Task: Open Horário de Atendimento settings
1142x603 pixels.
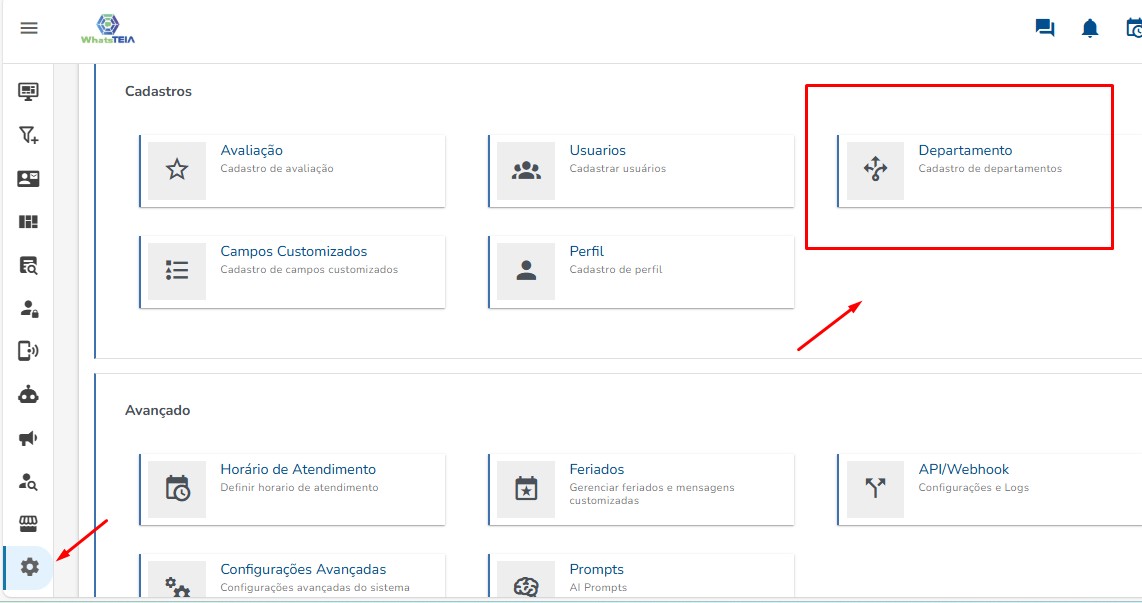Action: click(291, 489)
